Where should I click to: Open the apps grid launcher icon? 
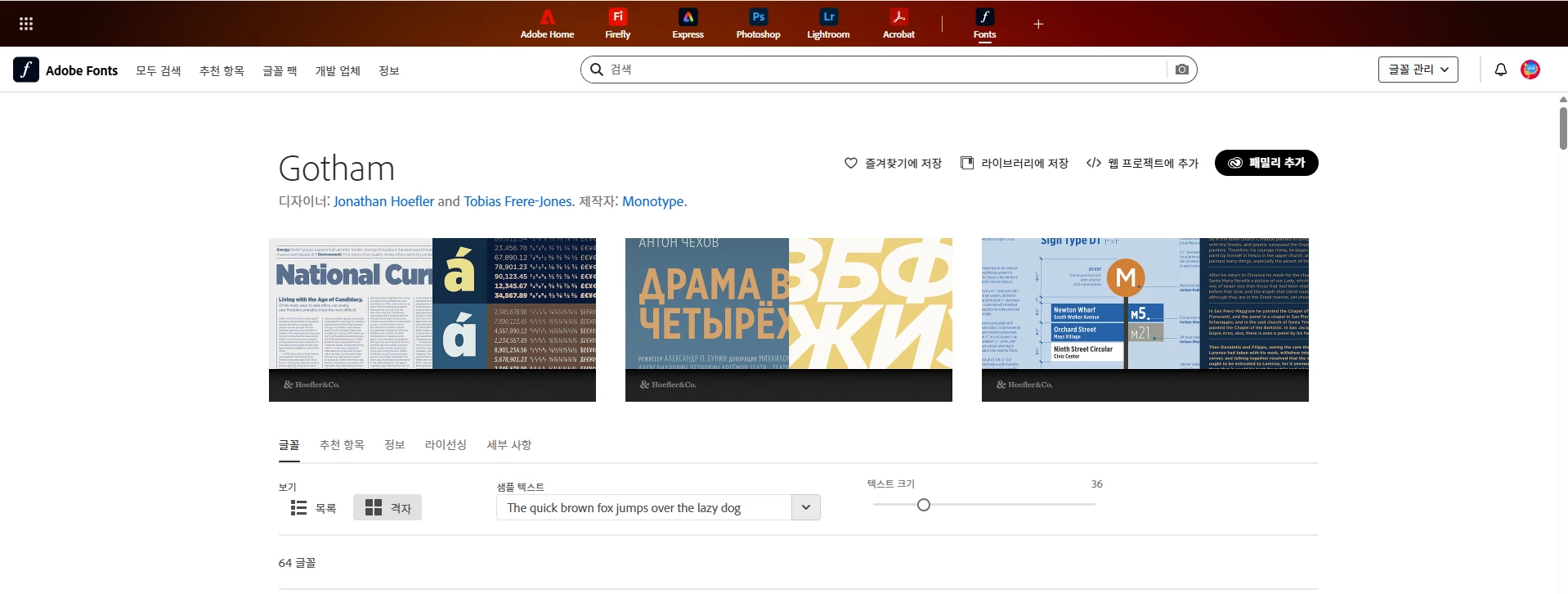(x=26, y=24)
